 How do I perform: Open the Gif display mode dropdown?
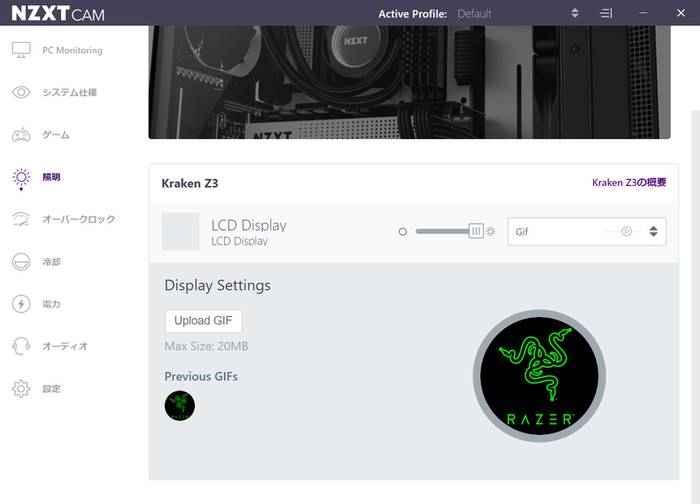pyautogui.click(x=587, y=231)
